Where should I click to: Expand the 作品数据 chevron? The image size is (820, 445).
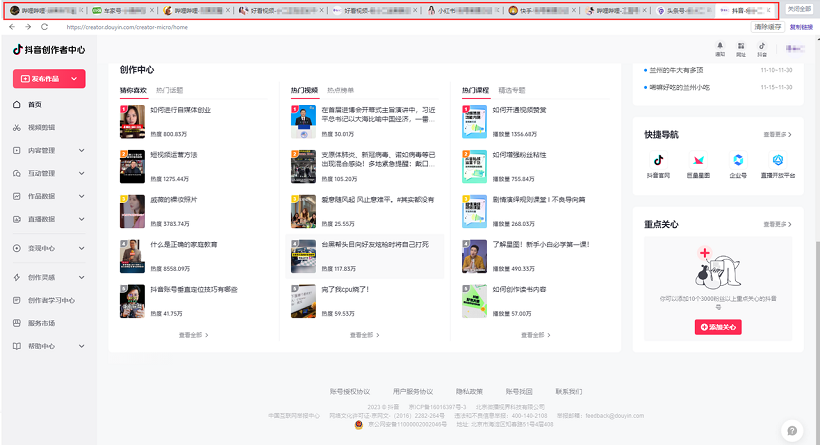pyautogui.click(x=82, y=196)
